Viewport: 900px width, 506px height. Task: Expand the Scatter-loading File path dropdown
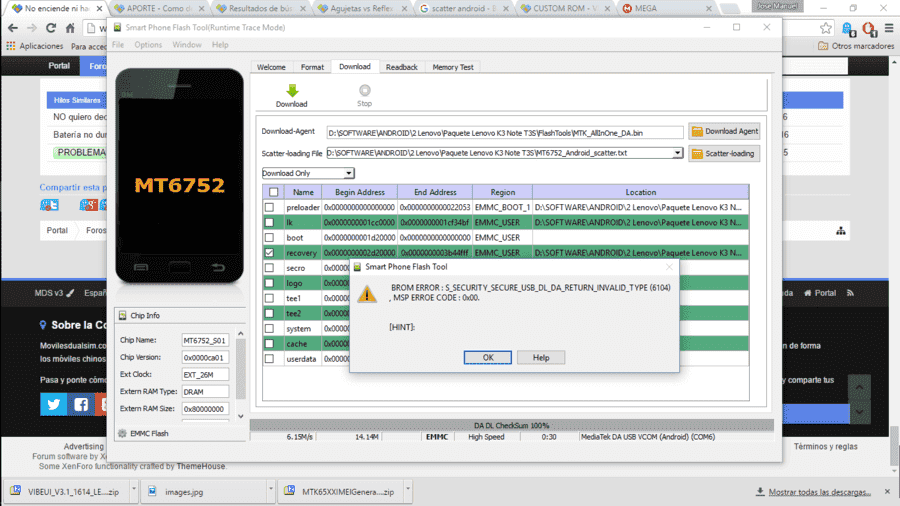(678, 153)
